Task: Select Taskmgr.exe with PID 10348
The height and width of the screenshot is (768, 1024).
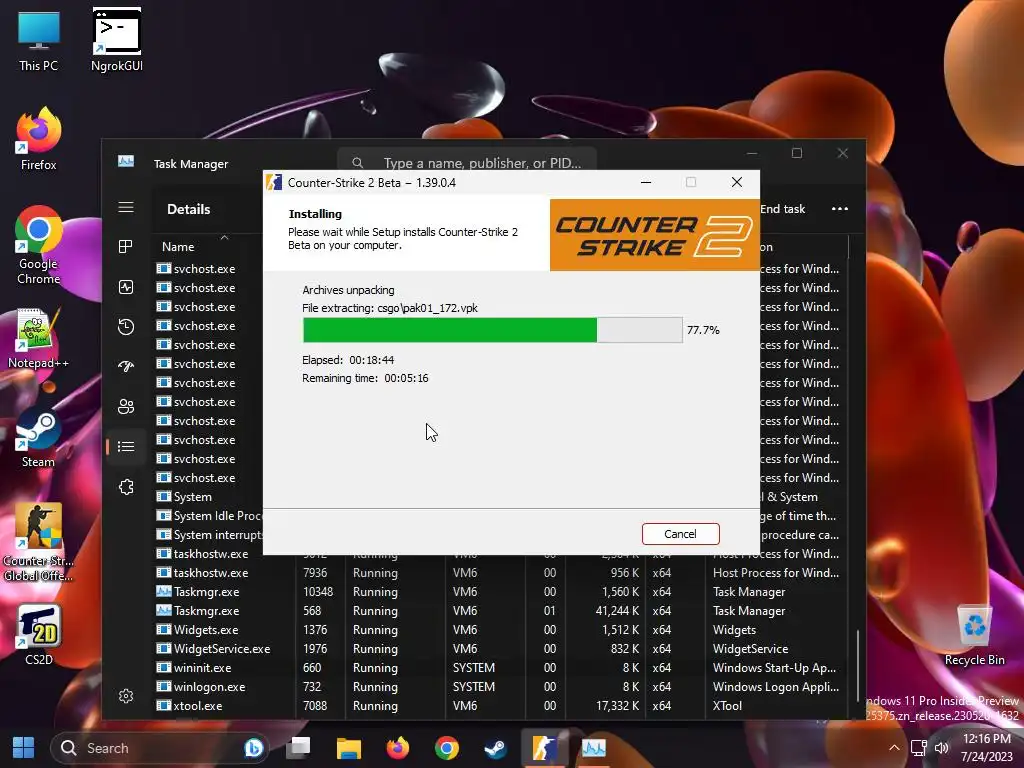Action: coord(500,592)
